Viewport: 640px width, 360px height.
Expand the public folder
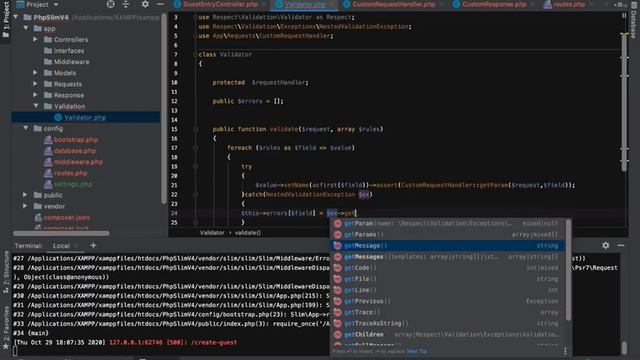[25, 195]
